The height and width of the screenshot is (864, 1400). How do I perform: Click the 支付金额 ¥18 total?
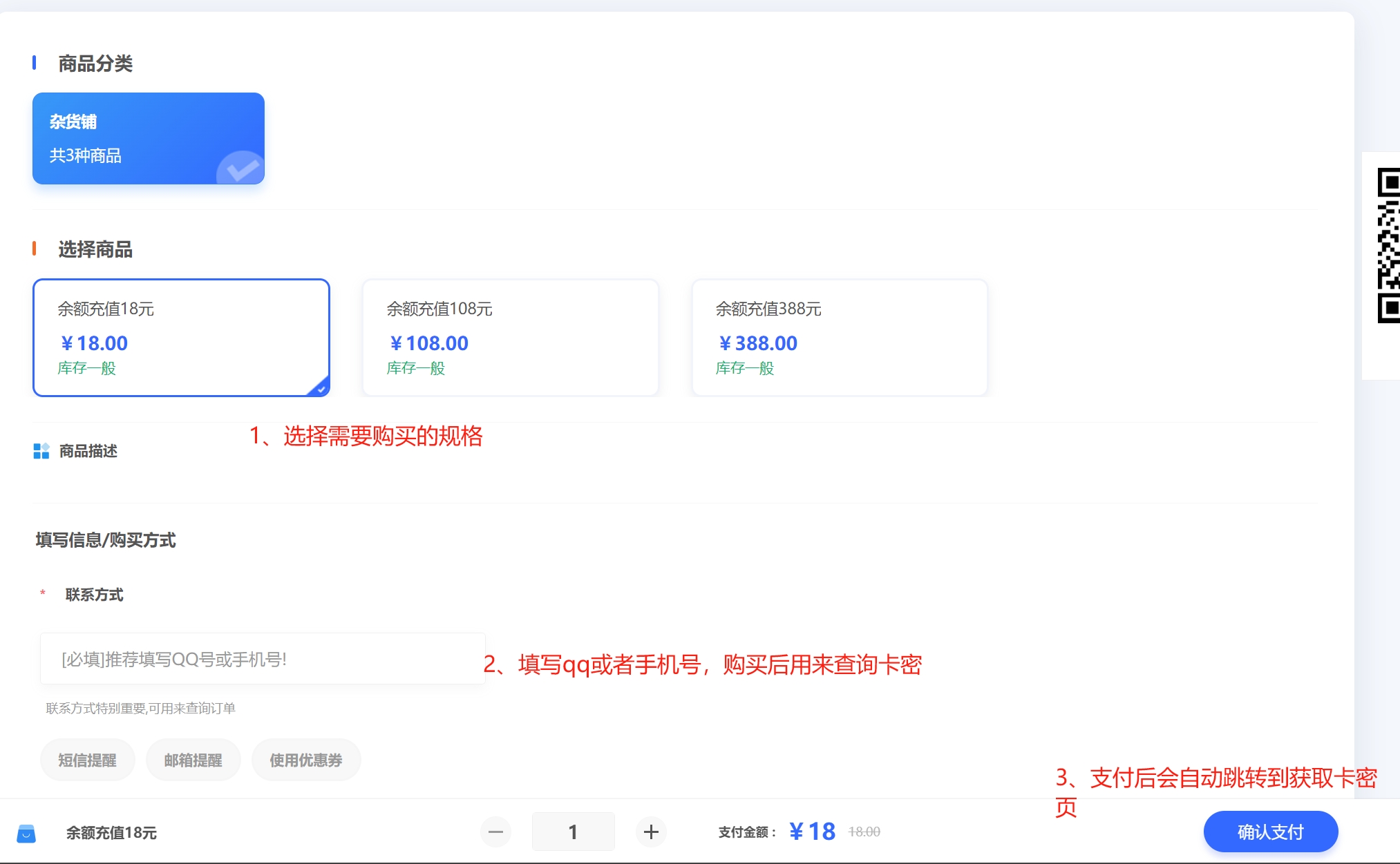point(813,832)
